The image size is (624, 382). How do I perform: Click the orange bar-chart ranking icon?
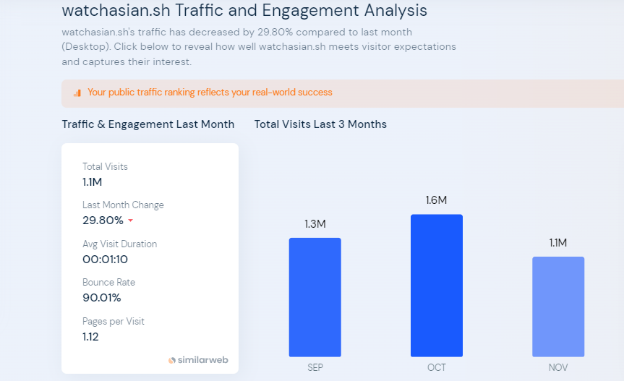77,93
